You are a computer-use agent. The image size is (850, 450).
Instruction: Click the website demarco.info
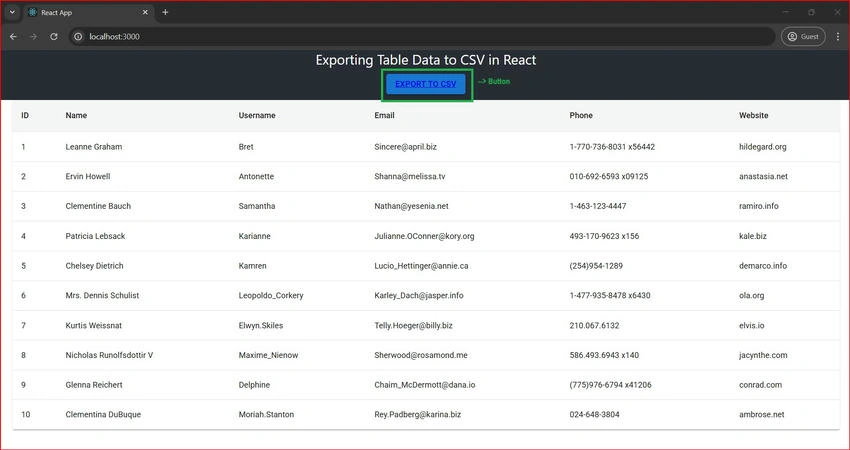(x=763, y=266)
